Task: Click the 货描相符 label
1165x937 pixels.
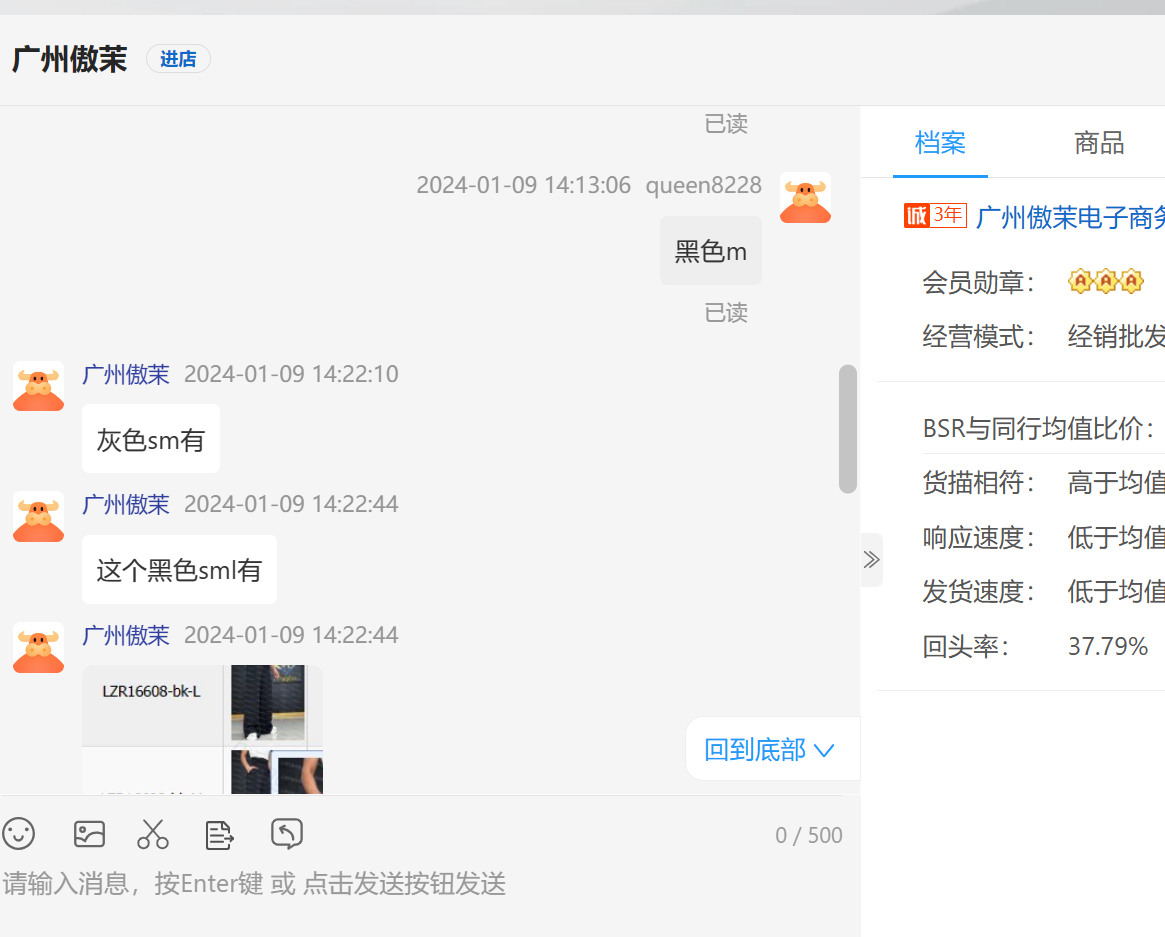Action: tap(978, 482)
